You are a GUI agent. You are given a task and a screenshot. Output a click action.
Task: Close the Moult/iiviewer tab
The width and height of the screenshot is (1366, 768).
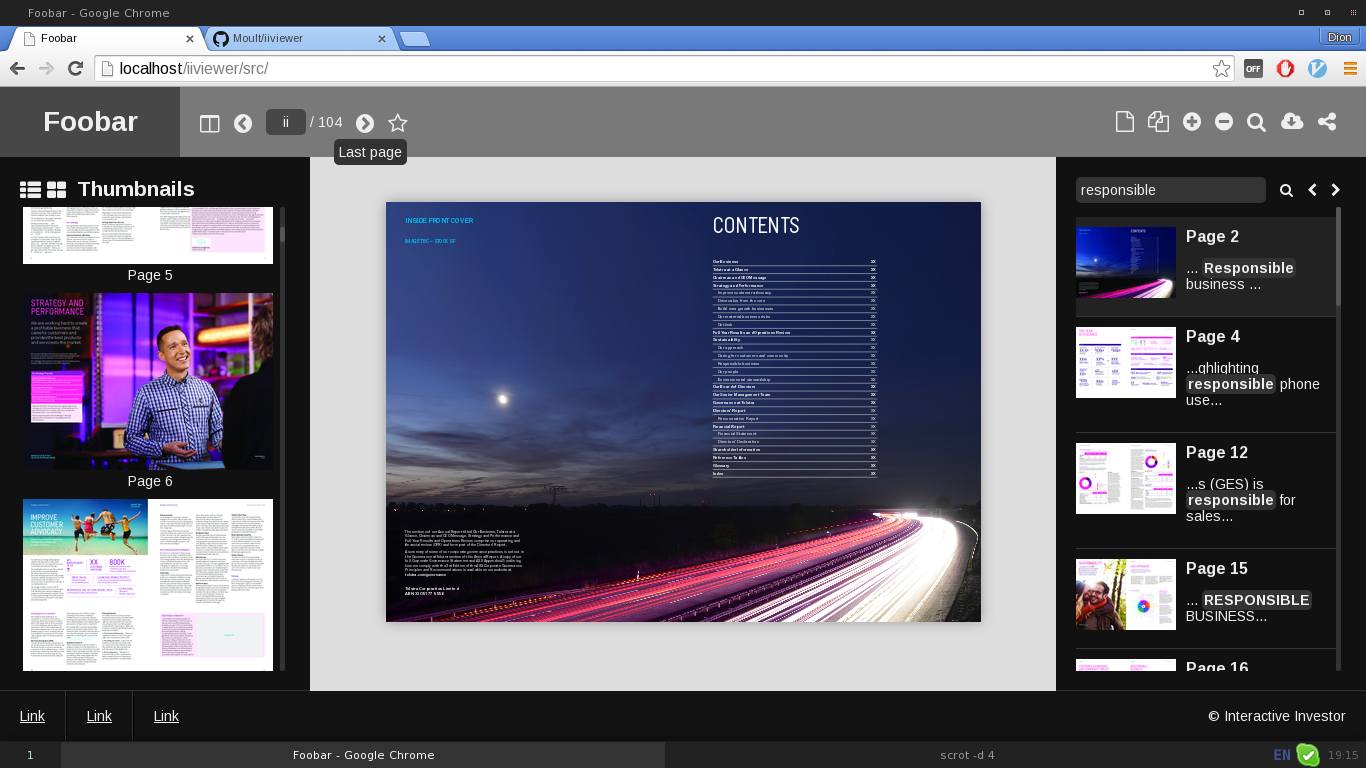point(381,39)
